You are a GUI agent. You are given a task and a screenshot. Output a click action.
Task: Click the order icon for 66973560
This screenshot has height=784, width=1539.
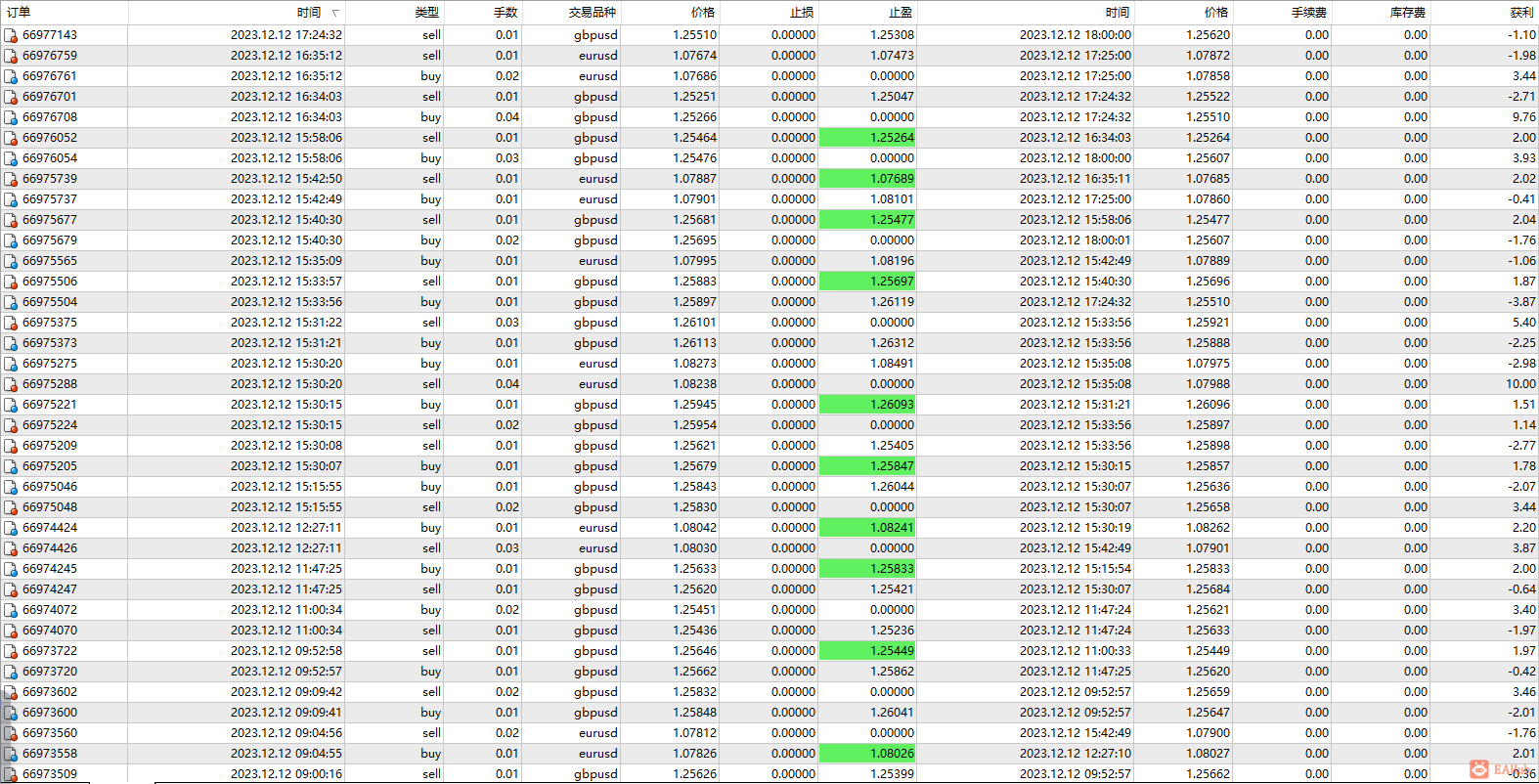11,733
